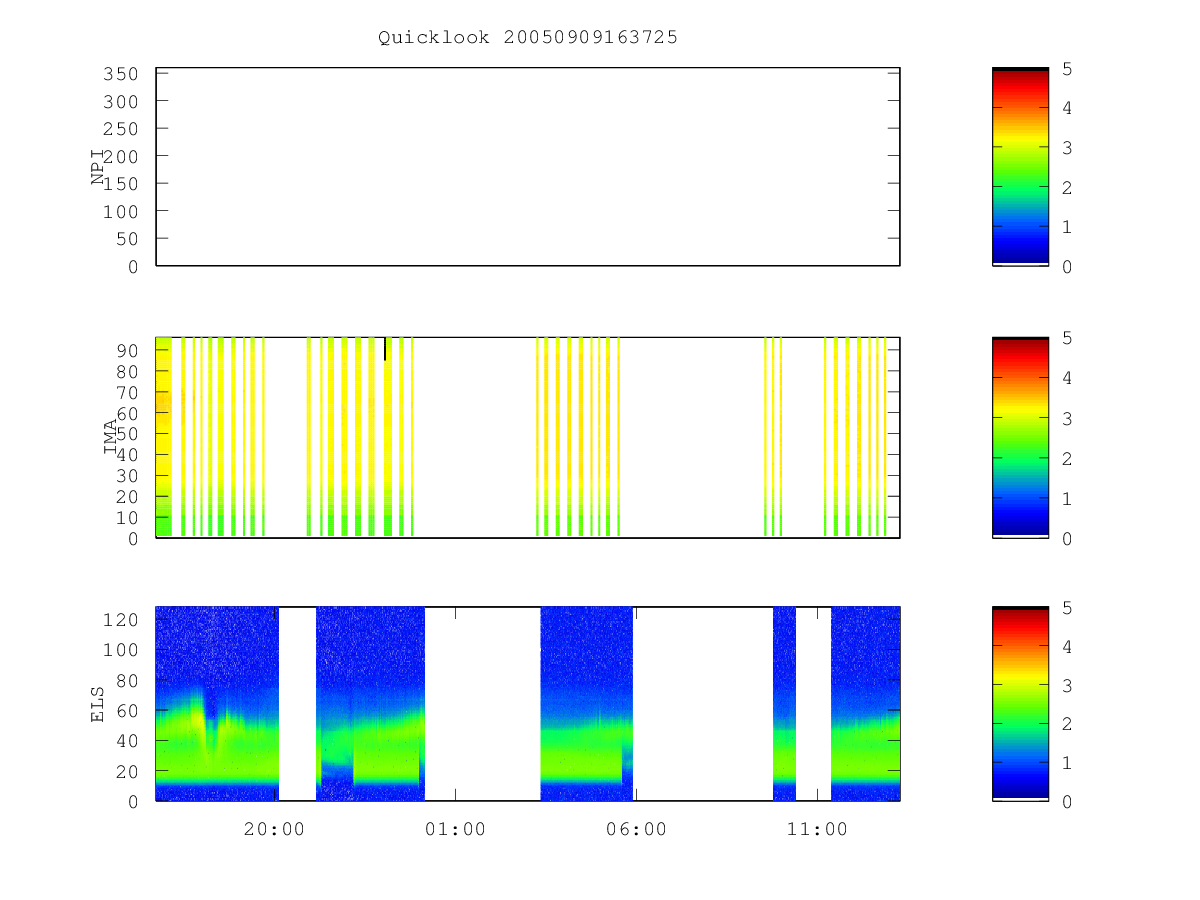Click the IMA panel color bar
The width and height of the screenshot is (1200, 900).
[x=1020, y=437]
